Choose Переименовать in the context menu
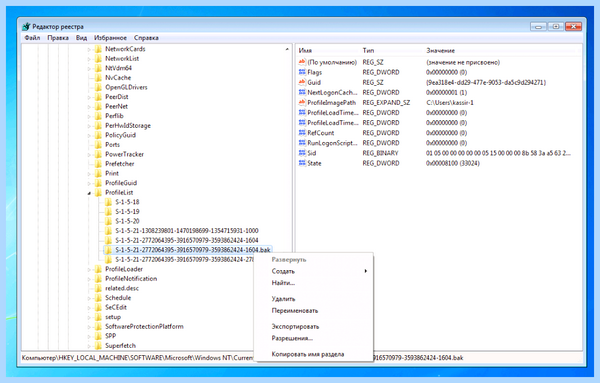 (x=295, y=311)
